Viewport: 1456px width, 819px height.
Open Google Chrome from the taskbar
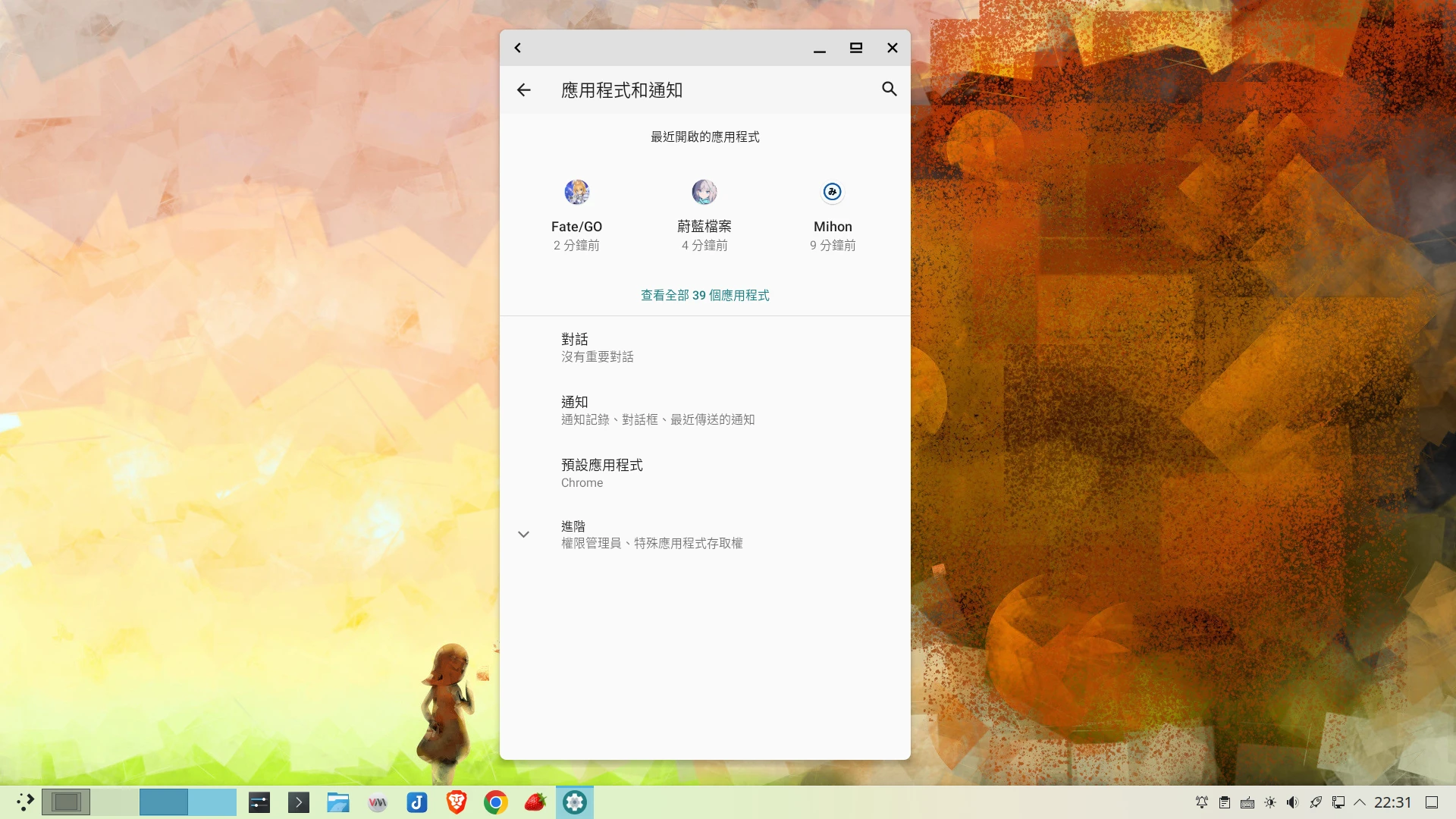point(496,802)
